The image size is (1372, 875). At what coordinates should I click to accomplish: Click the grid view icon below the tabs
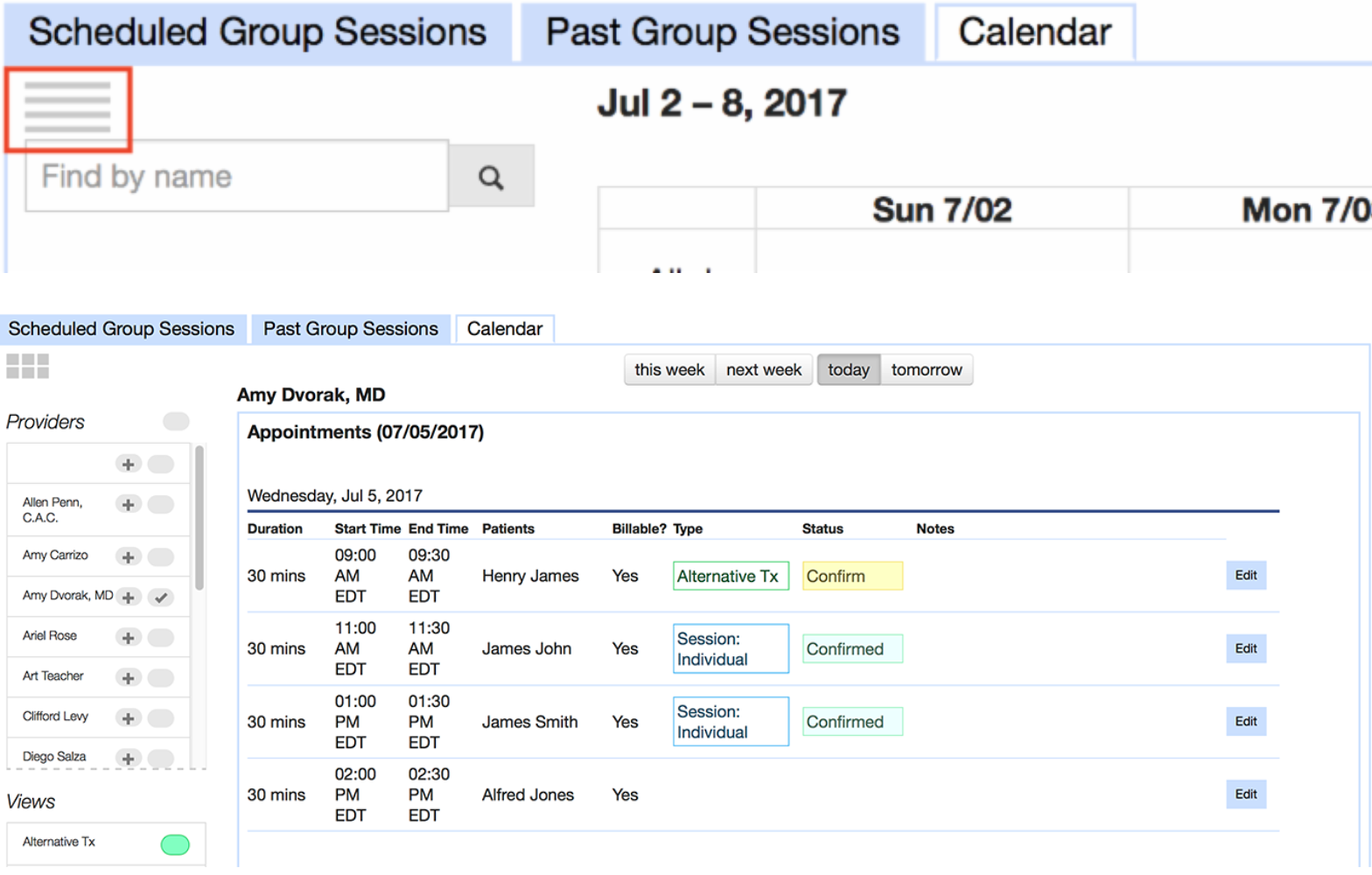pyautogui.click(x=27, y=366)
